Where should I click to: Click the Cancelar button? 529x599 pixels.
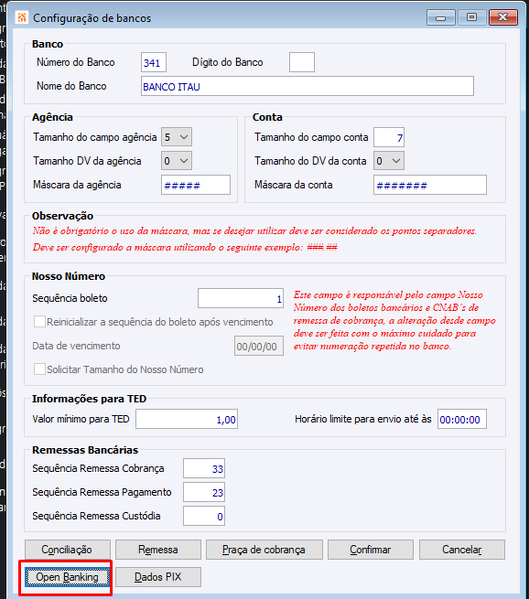[462, 550]
